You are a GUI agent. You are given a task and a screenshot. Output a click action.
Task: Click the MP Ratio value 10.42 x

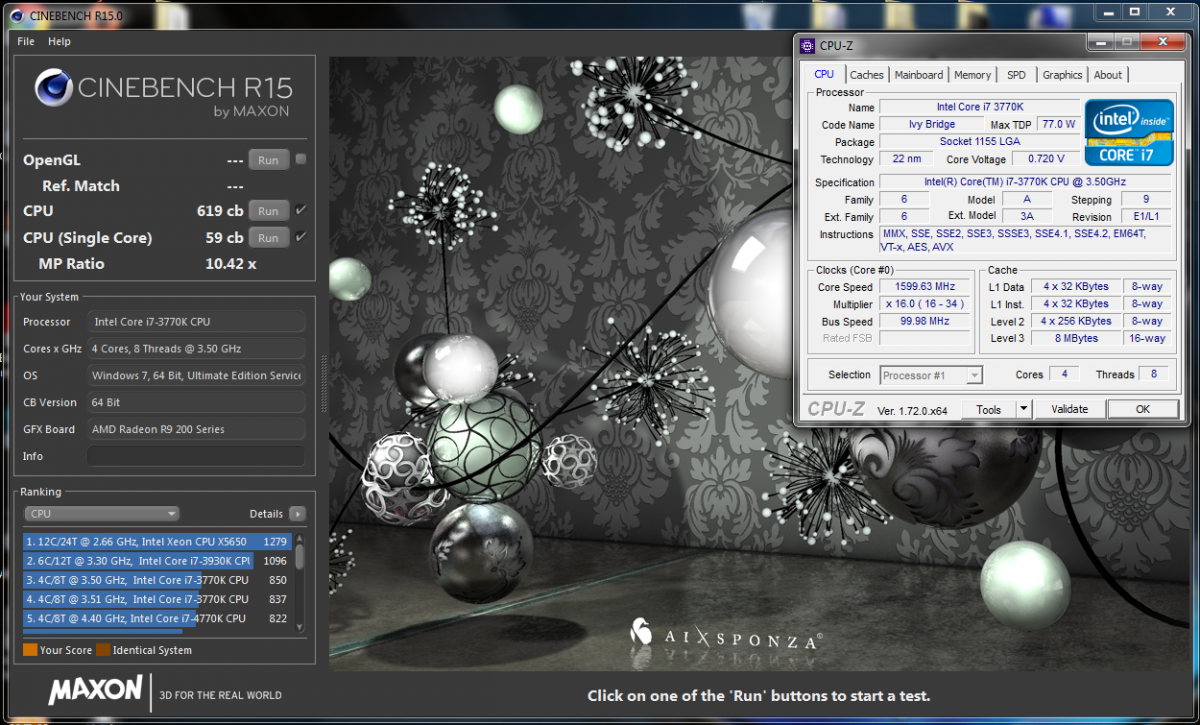point(231,264)
